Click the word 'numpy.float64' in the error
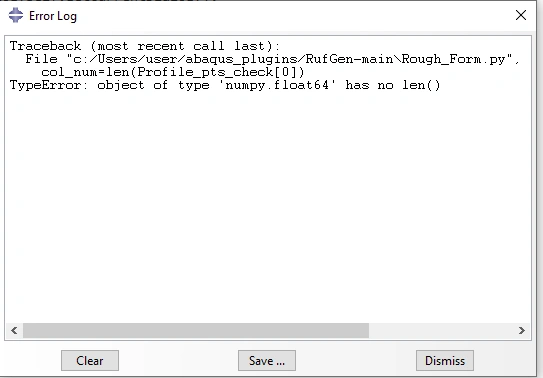Screen dimensions: 543x378 point(277,86)
